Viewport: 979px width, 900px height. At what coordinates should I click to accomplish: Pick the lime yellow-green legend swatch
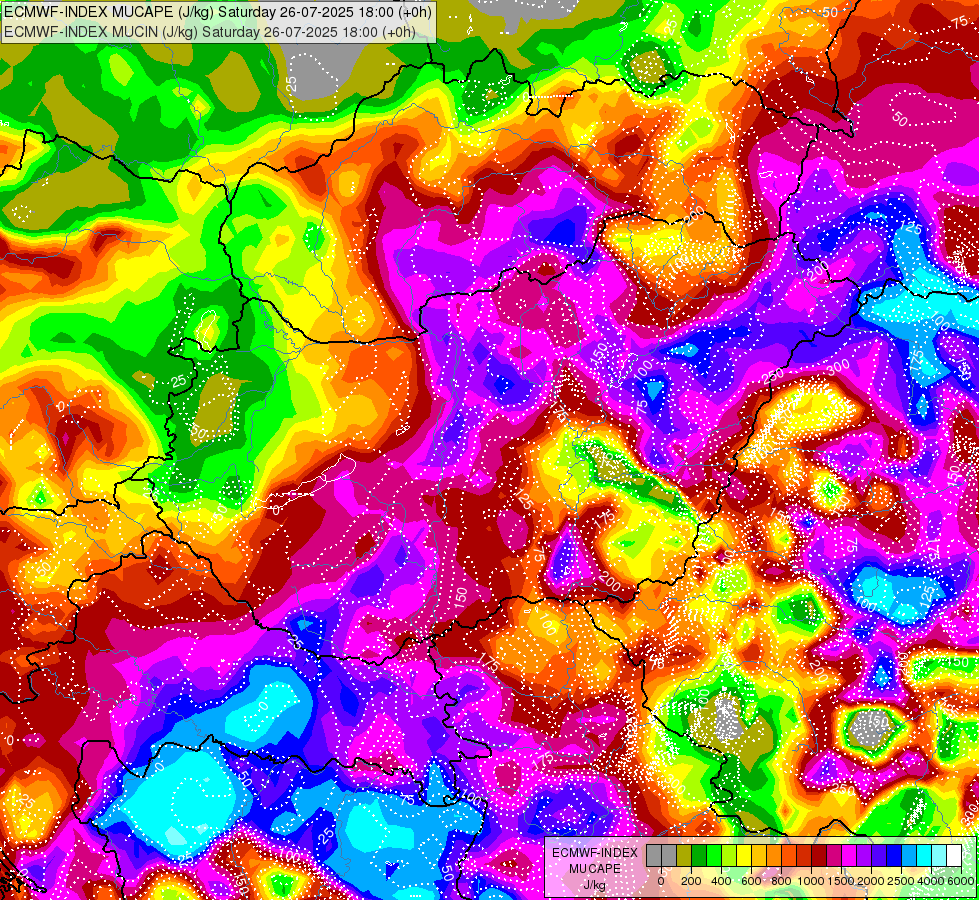pos(729,855)
